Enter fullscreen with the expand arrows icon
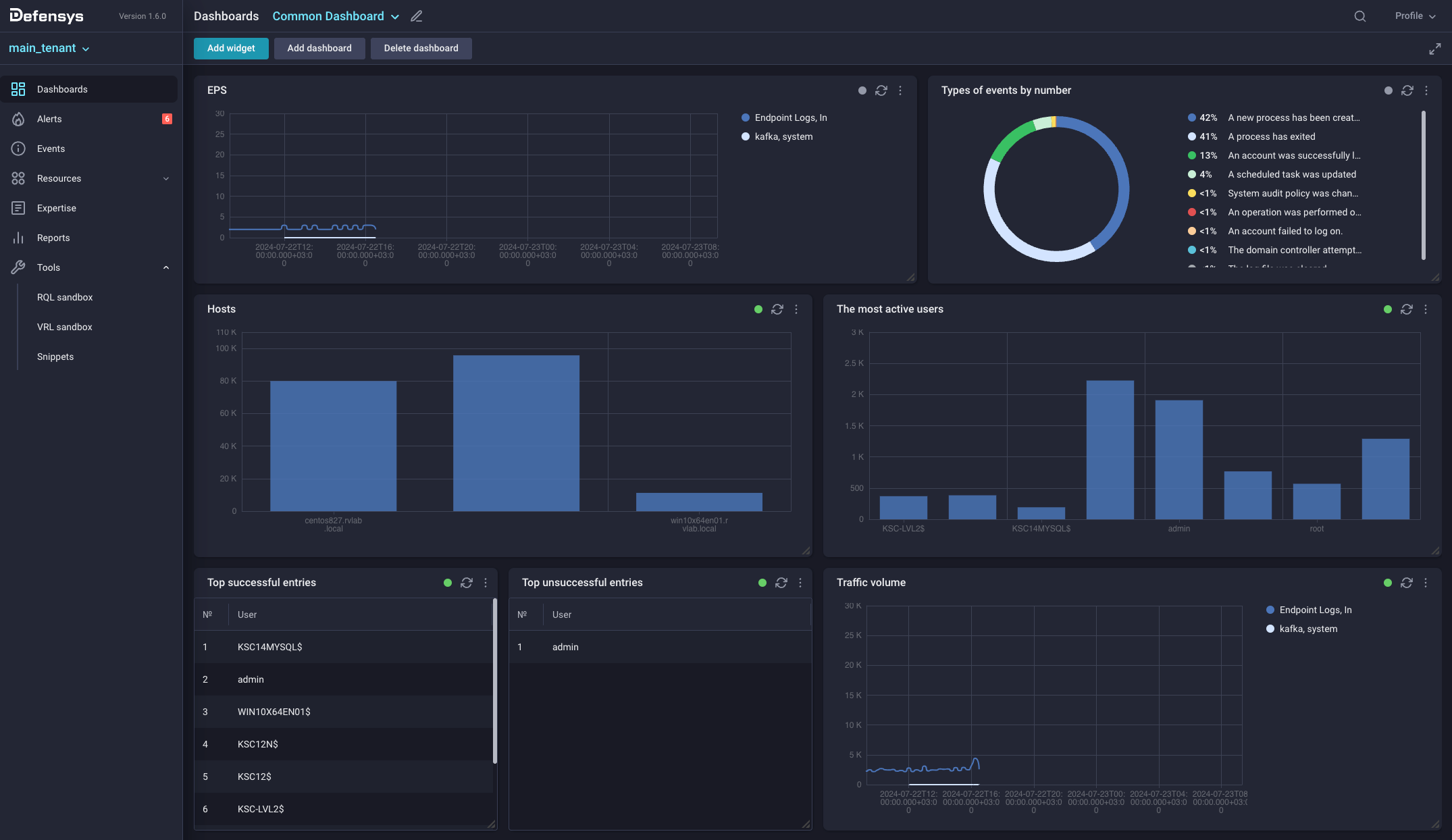The height and width of the screenshot is (840, 1452). 1434,49
